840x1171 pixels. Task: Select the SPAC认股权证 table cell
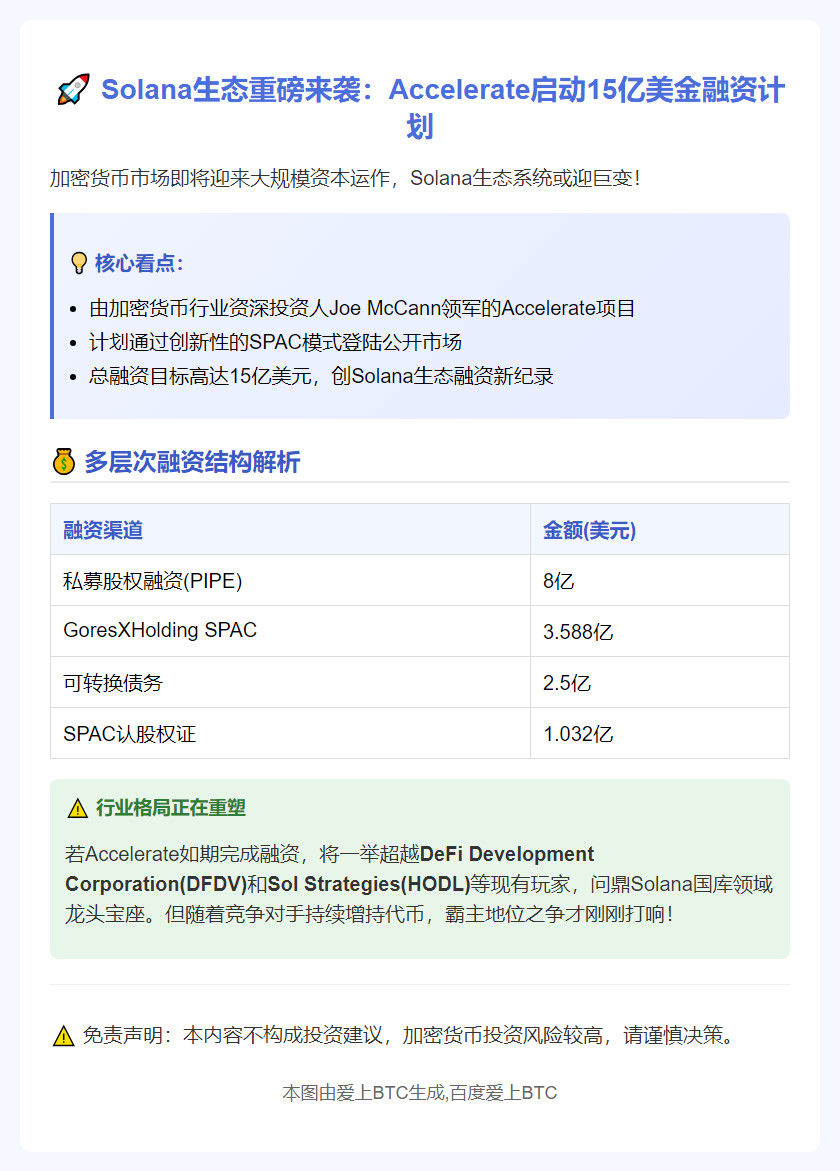(290, 733)
